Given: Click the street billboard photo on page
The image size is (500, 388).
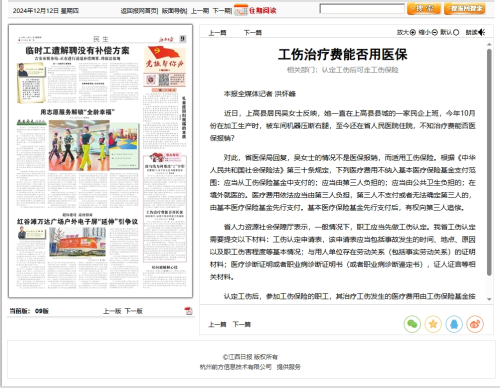Looking at the screenshot, I should click(x=78, y=243).
